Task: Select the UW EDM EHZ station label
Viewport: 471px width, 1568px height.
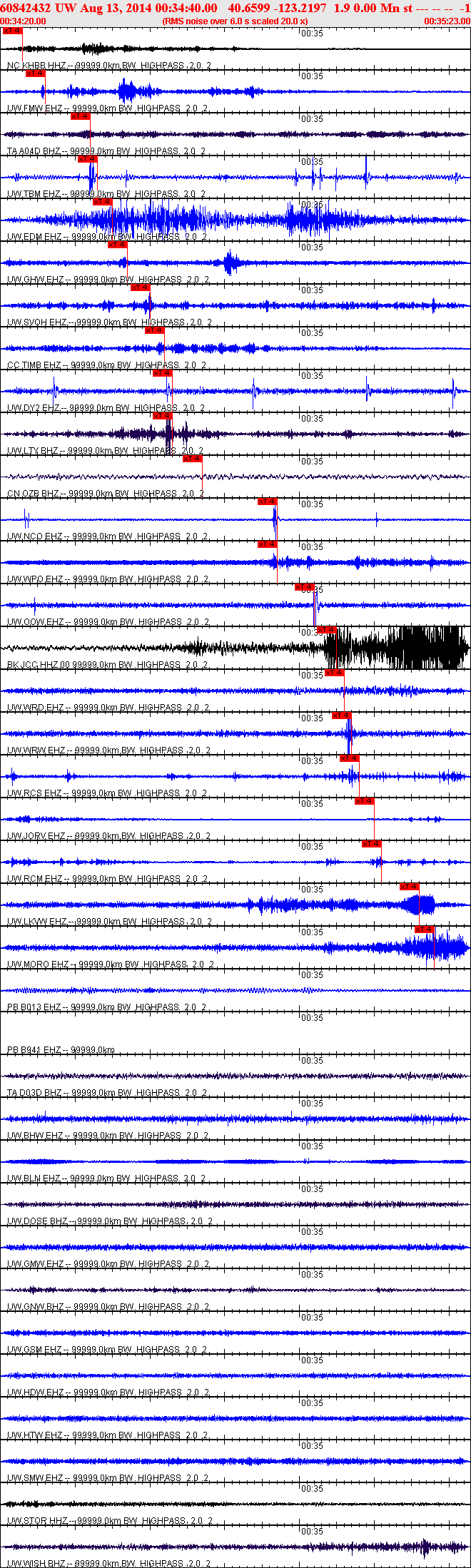Action: [107, 237]
